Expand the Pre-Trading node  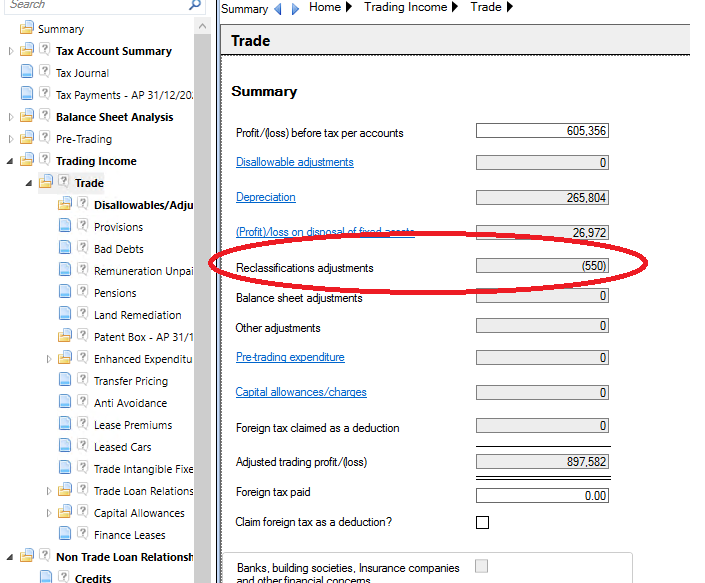[x=11, y=139]
